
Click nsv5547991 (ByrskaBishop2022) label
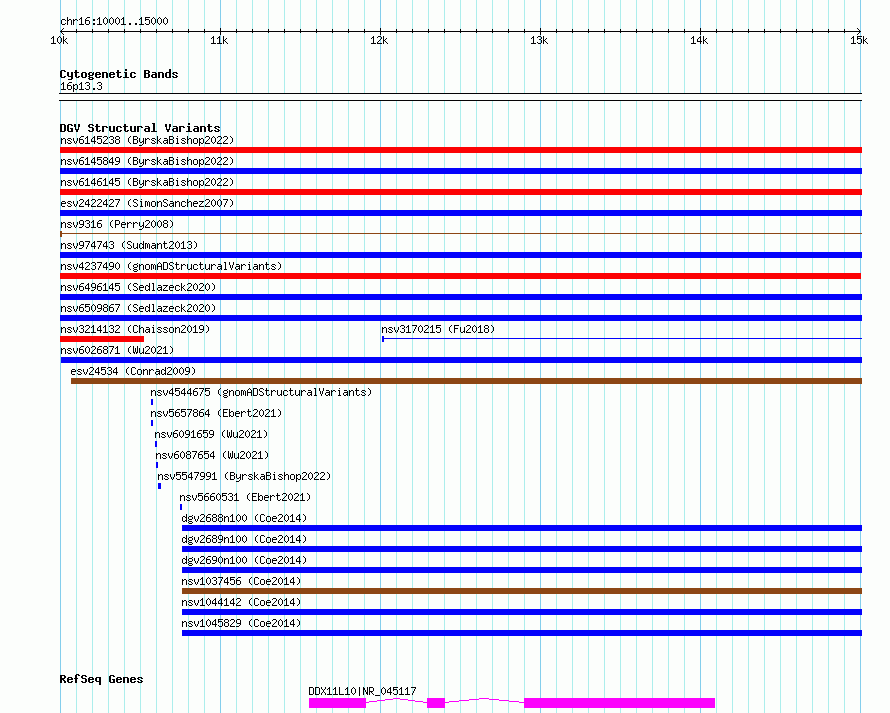[x=244, y=476]
